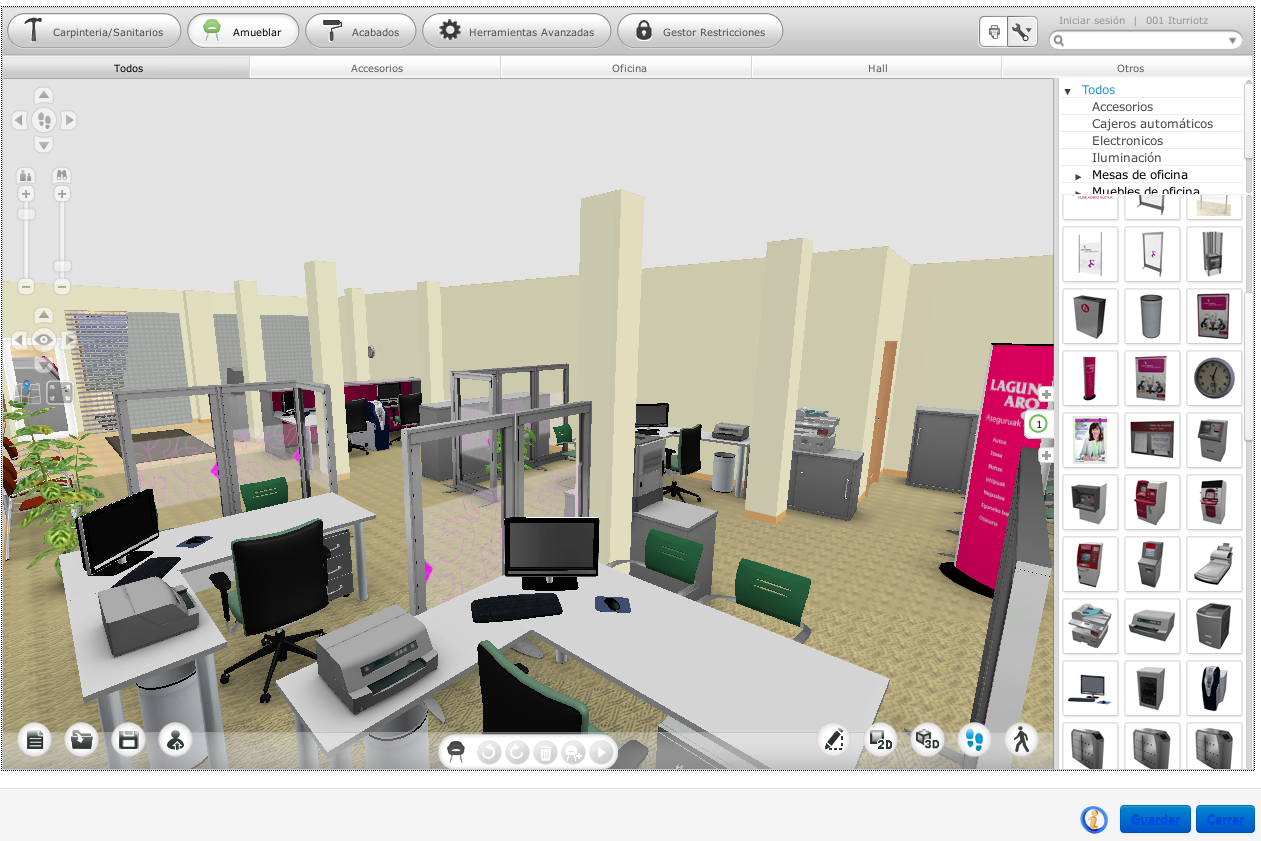The image size is (1261, 841).
Task: Open the minimap location pin button
Action: pos(27,391)
